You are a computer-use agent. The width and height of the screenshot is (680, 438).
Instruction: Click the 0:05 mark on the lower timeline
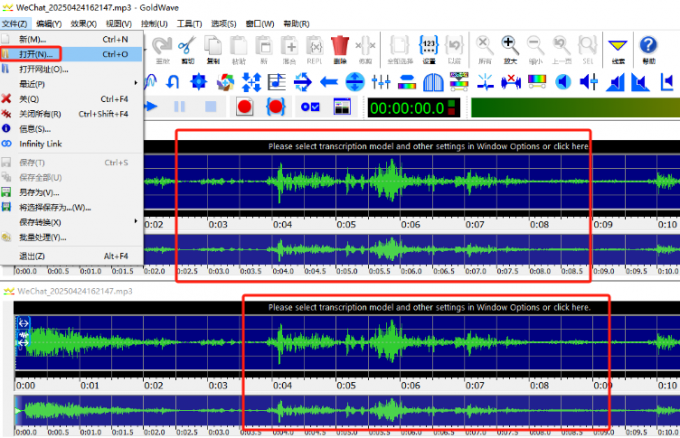click(x=346, y=385)
